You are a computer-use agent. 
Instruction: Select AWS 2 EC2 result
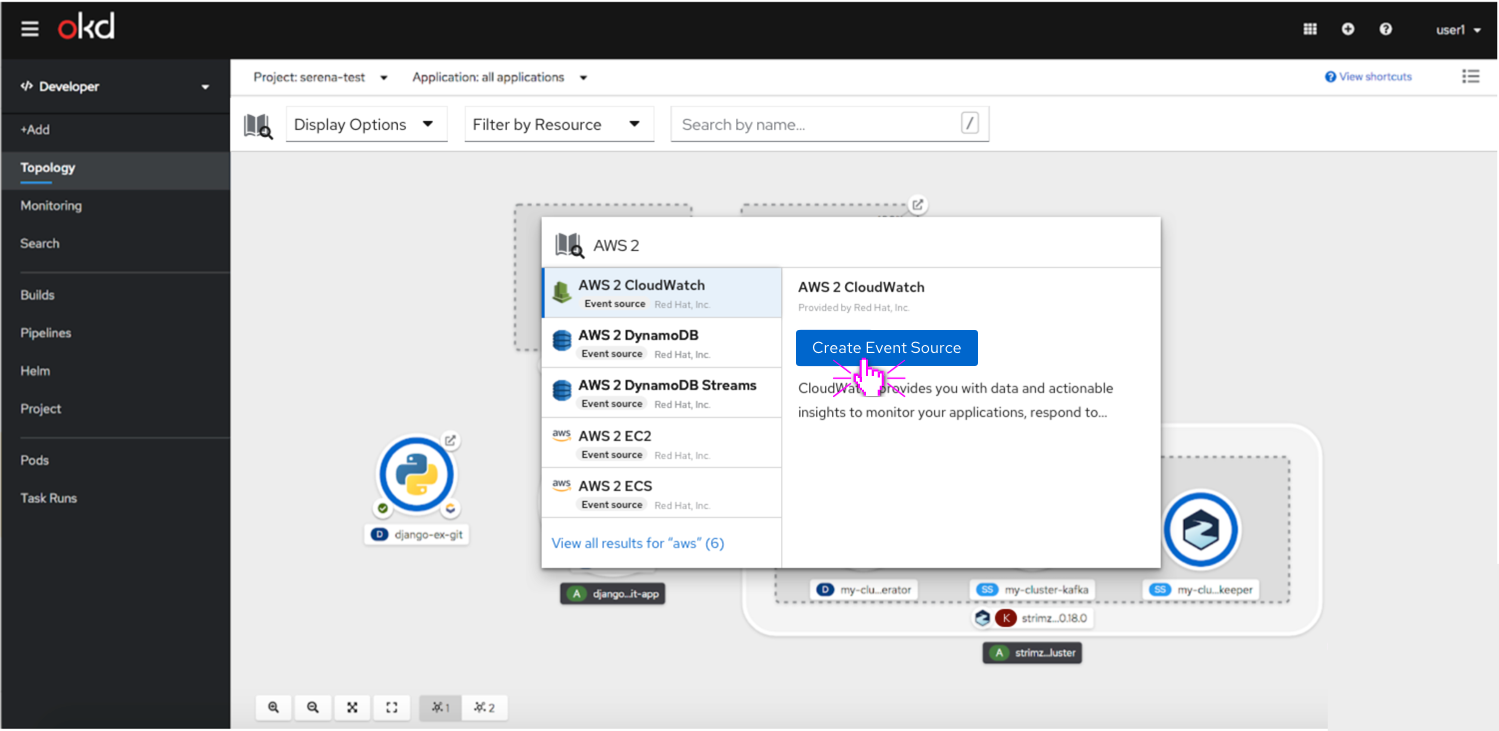click(661, 443)
